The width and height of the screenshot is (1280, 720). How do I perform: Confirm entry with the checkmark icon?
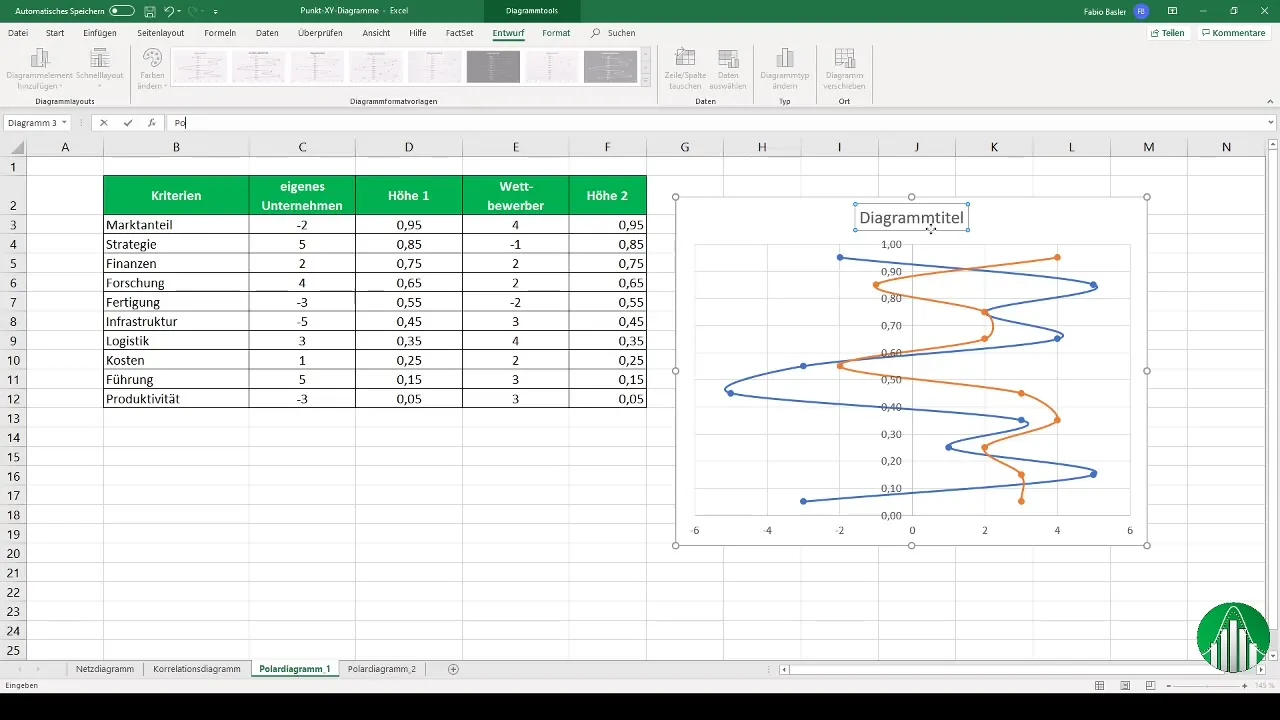128,123
